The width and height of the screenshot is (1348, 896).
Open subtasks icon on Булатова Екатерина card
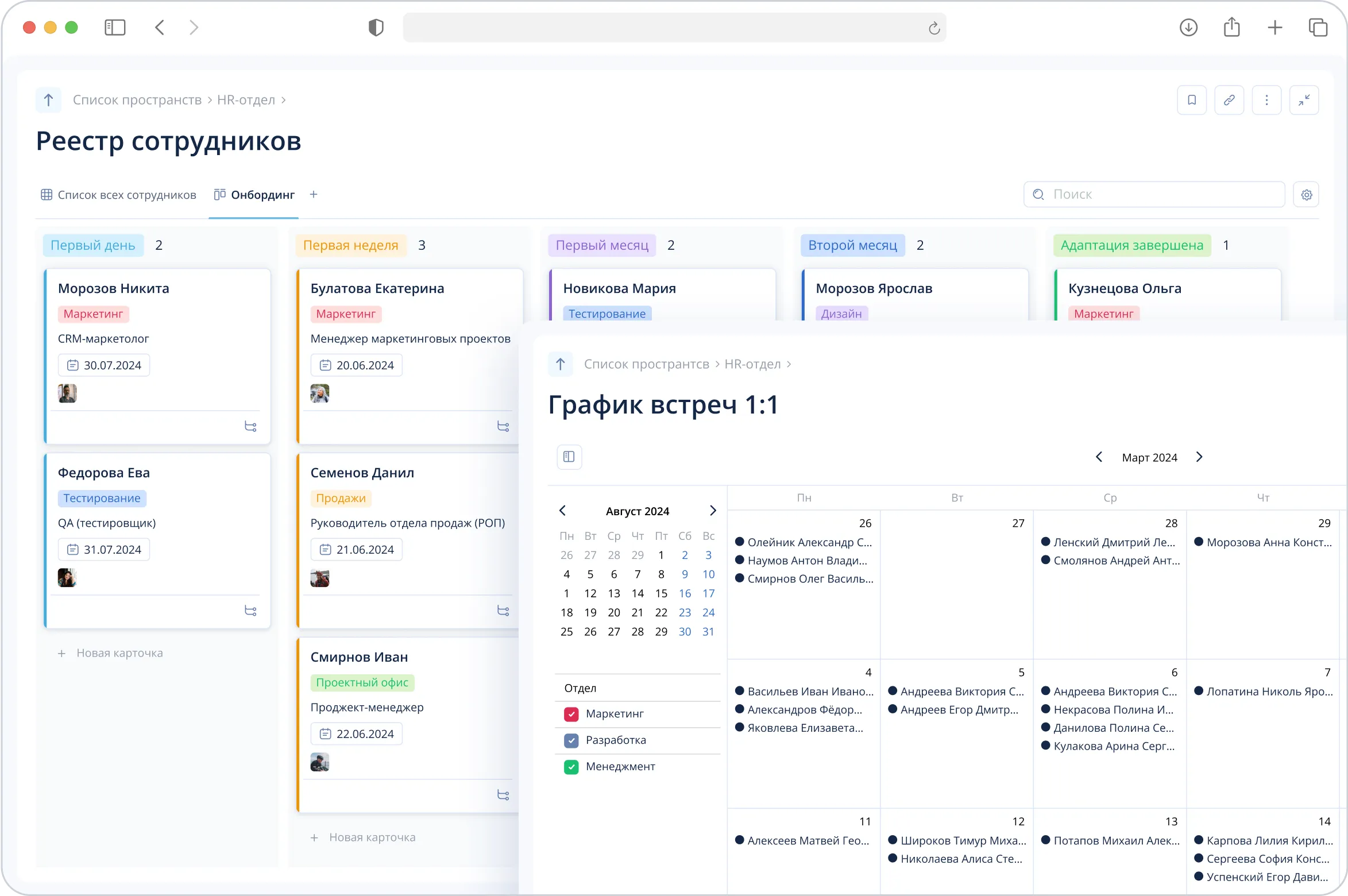[503, 427]
